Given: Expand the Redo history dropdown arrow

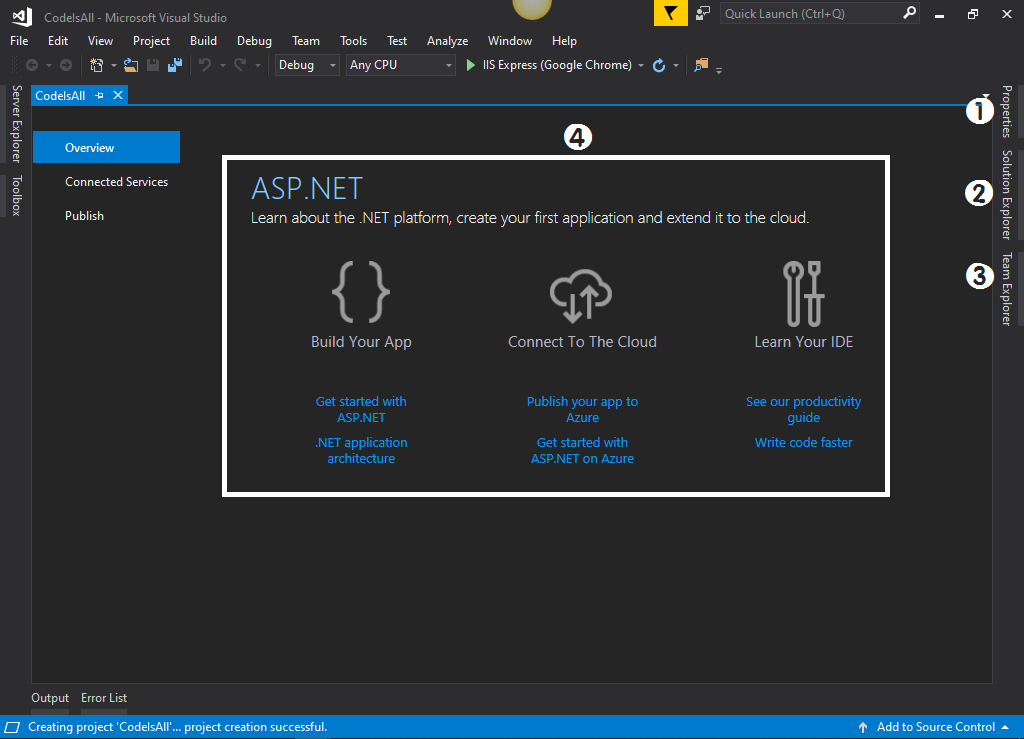Looking at the screenshot, I should (257, 65).
